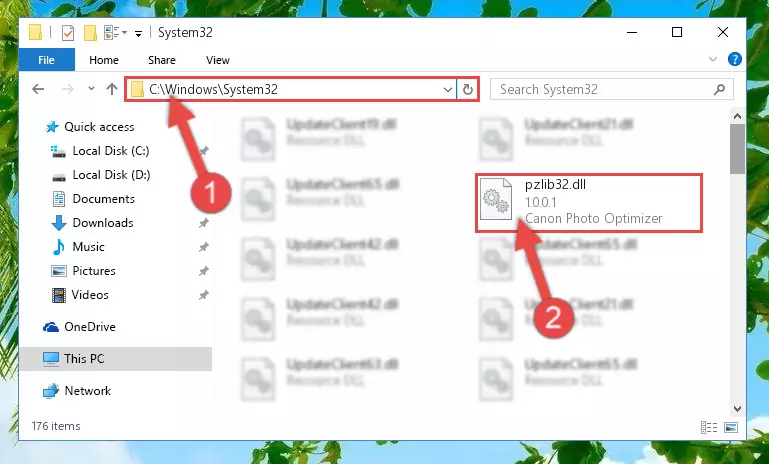Select the pzlib32.dll file
Viewport: 769px width, 464px height.
pos(589,202)
